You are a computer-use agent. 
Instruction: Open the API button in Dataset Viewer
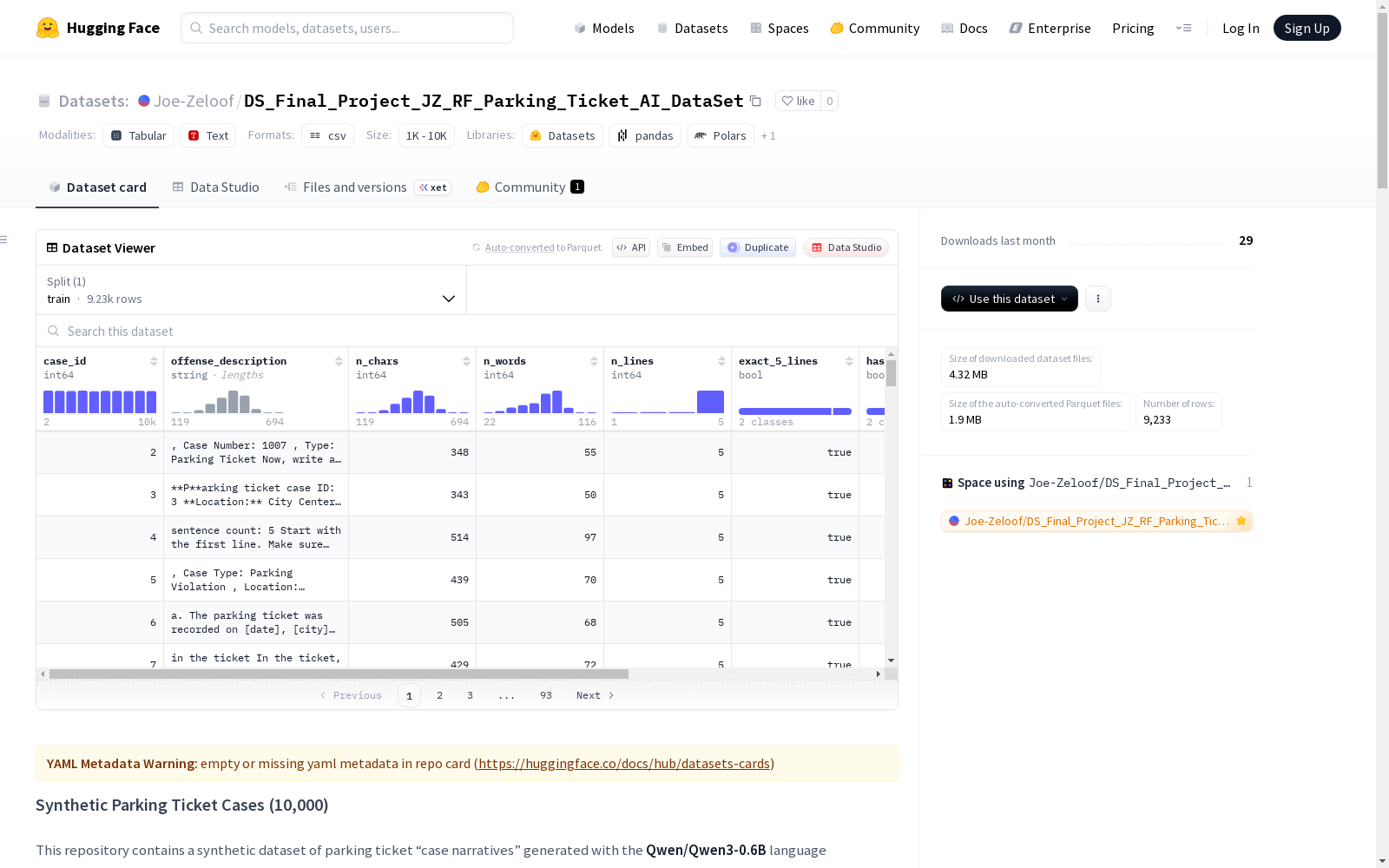(x=631, y=247)
